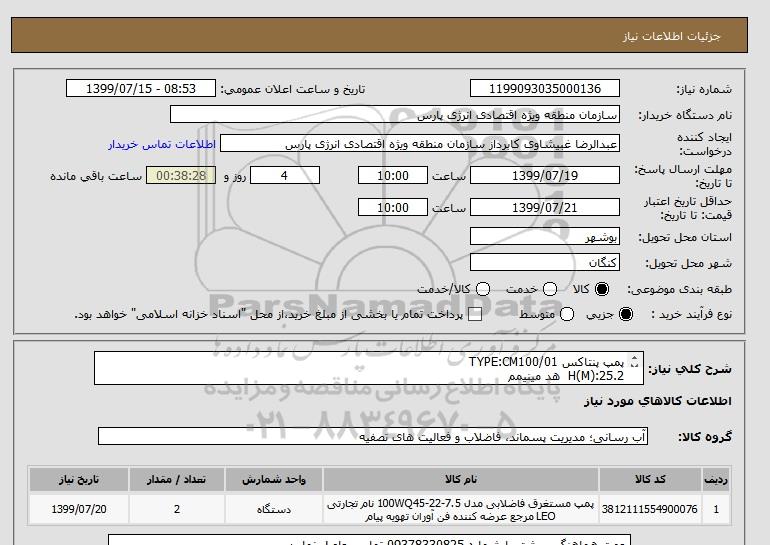Click the row number 1 cell
This screenshot has height=545, width=770.
716,509
